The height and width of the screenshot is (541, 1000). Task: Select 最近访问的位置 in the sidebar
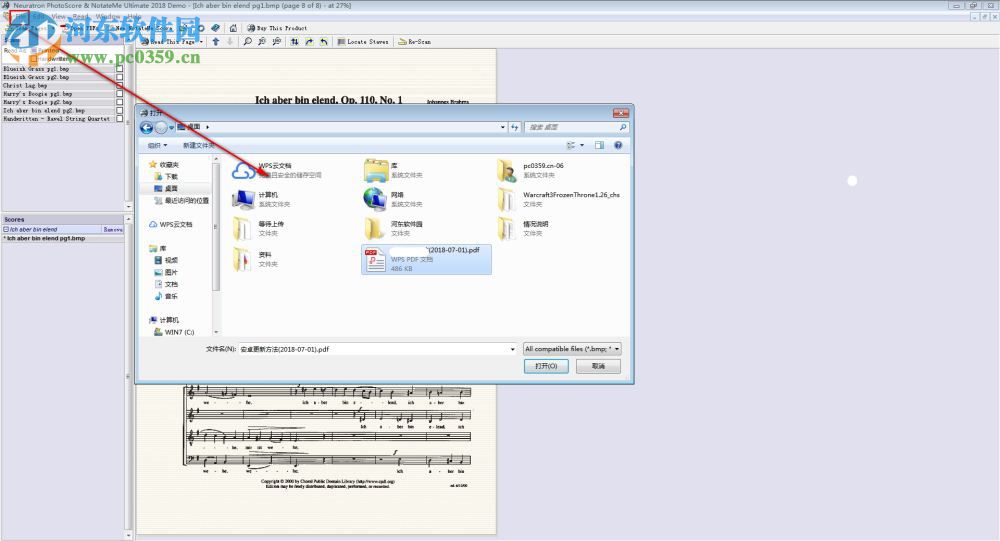click(182, 200)
